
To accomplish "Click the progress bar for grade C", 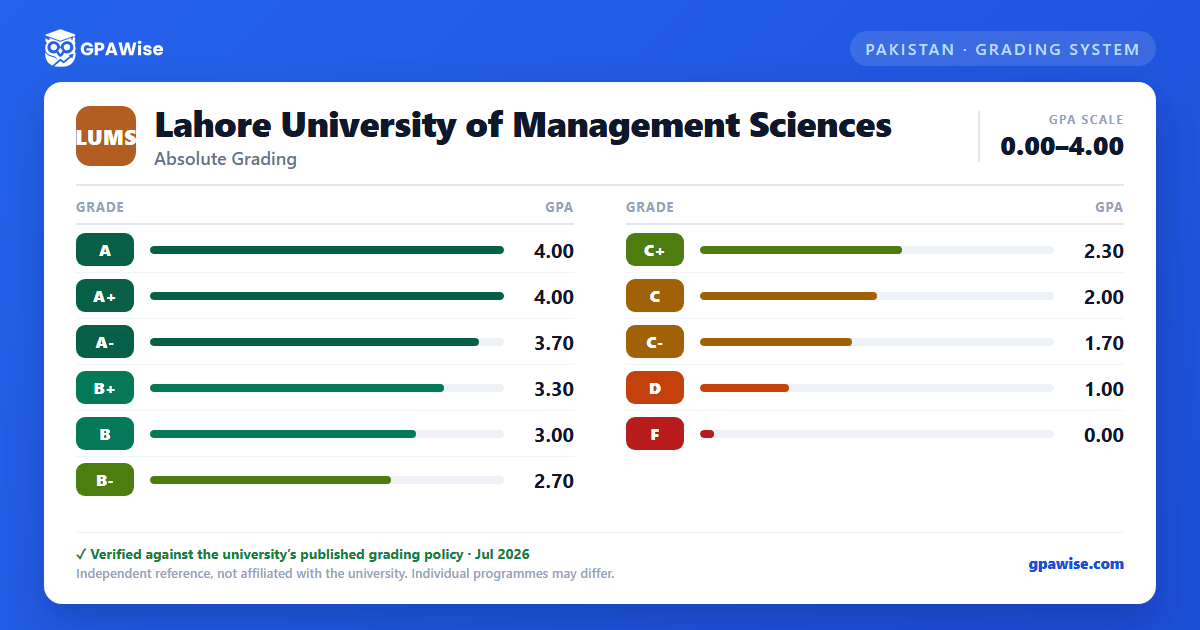I will [x=877, y=296].
